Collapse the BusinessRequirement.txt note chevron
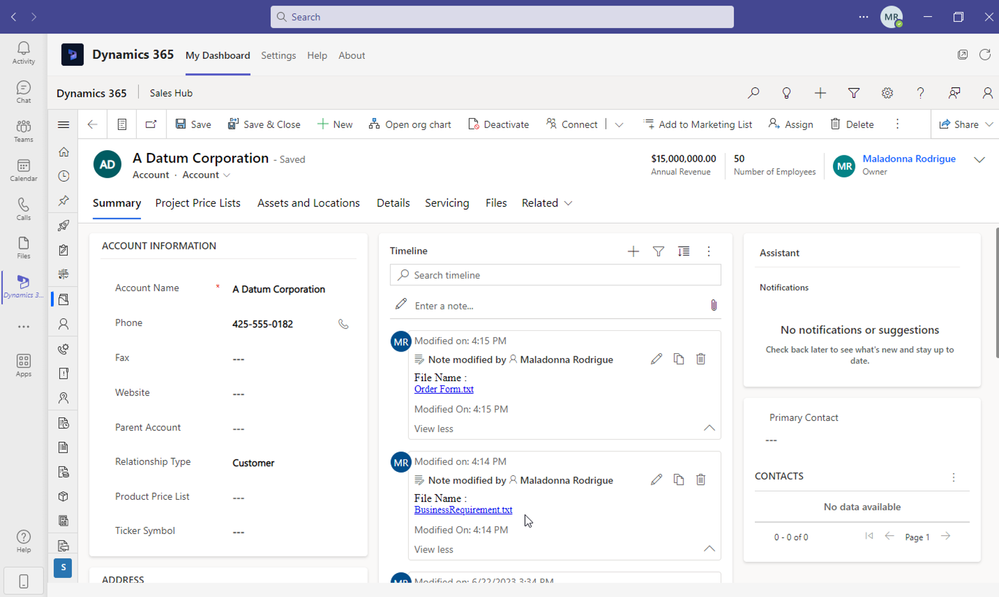The height and width of the screenshot is (597, 999). (x=708, y=549)
